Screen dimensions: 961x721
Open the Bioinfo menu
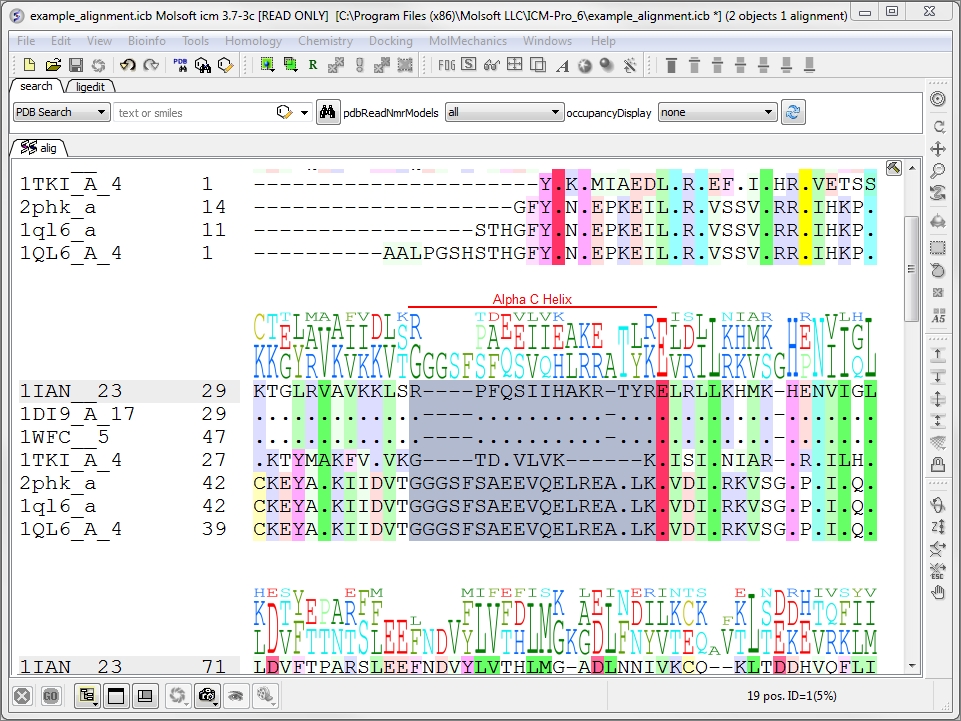(x=147, y=41)
